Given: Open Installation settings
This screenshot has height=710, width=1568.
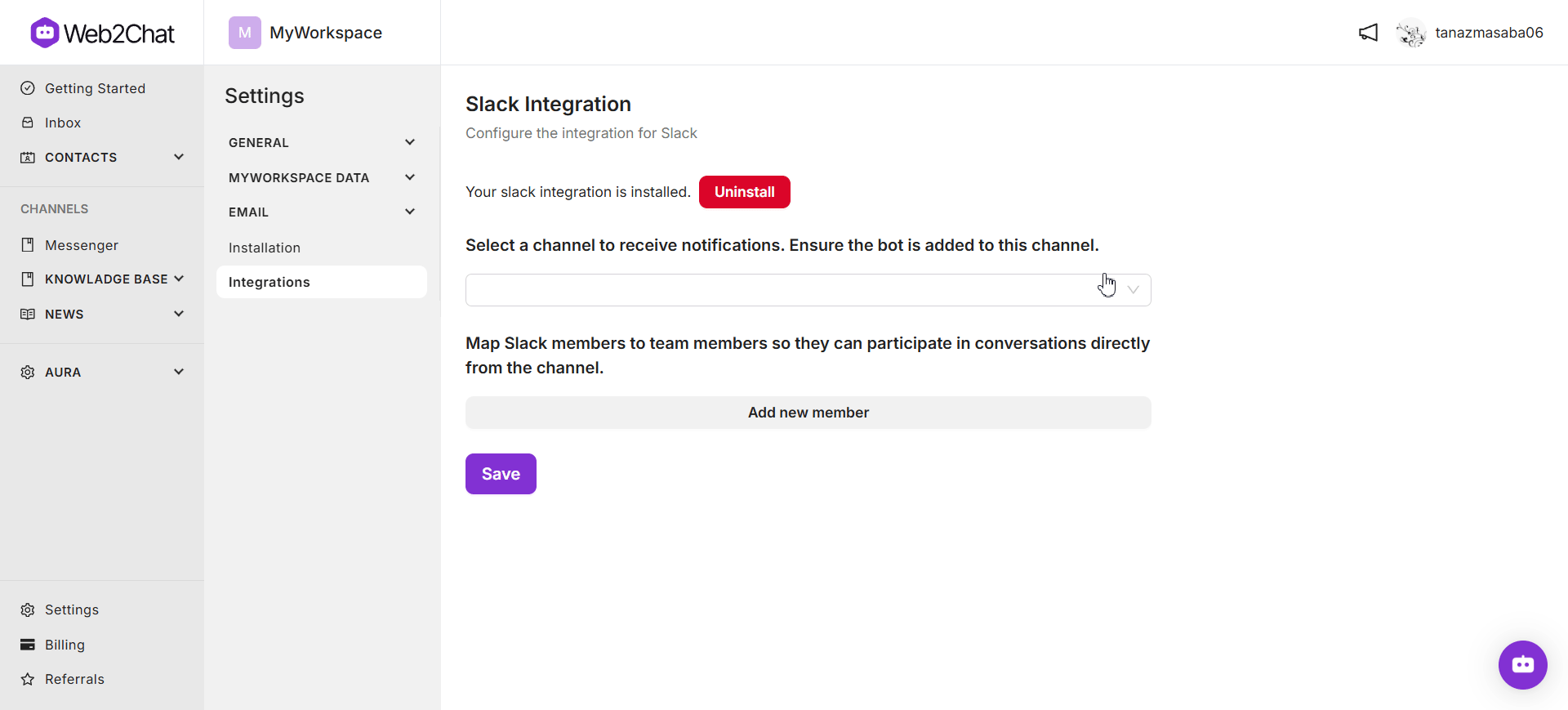Looking at the screenshot, I should (x=265, y=248).
